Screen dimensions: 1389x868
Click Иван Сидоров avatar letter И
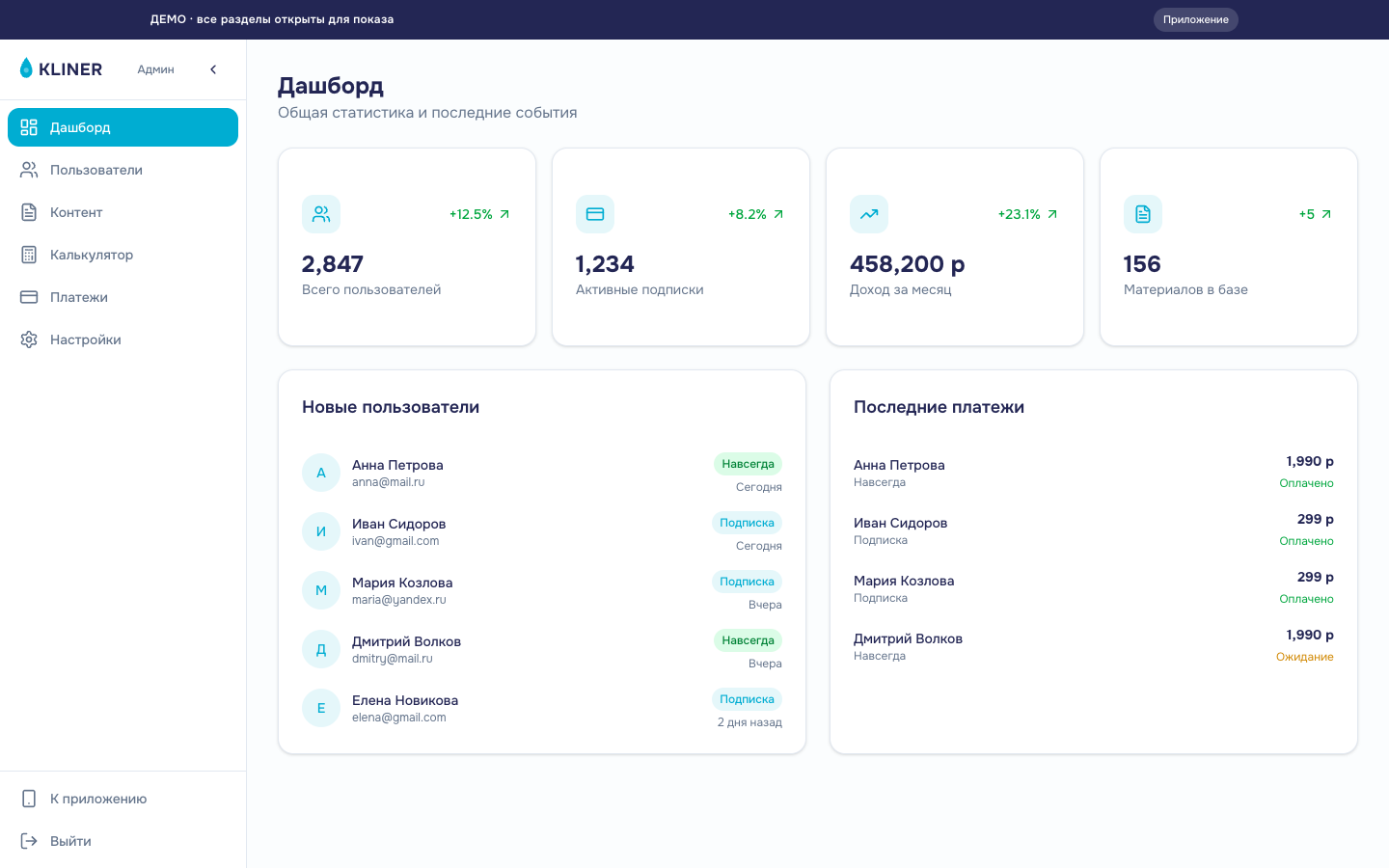pyautogui.click(x=321, y=531)
